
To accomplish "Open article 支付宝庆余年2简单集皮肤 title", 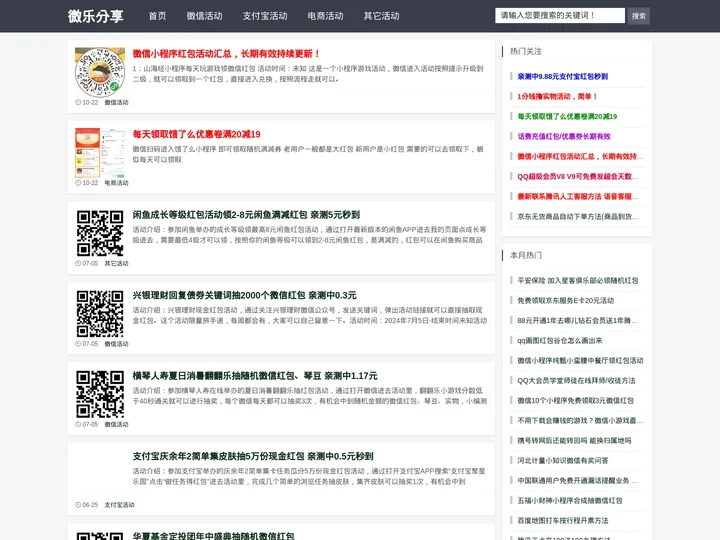I will coord(253,456).
